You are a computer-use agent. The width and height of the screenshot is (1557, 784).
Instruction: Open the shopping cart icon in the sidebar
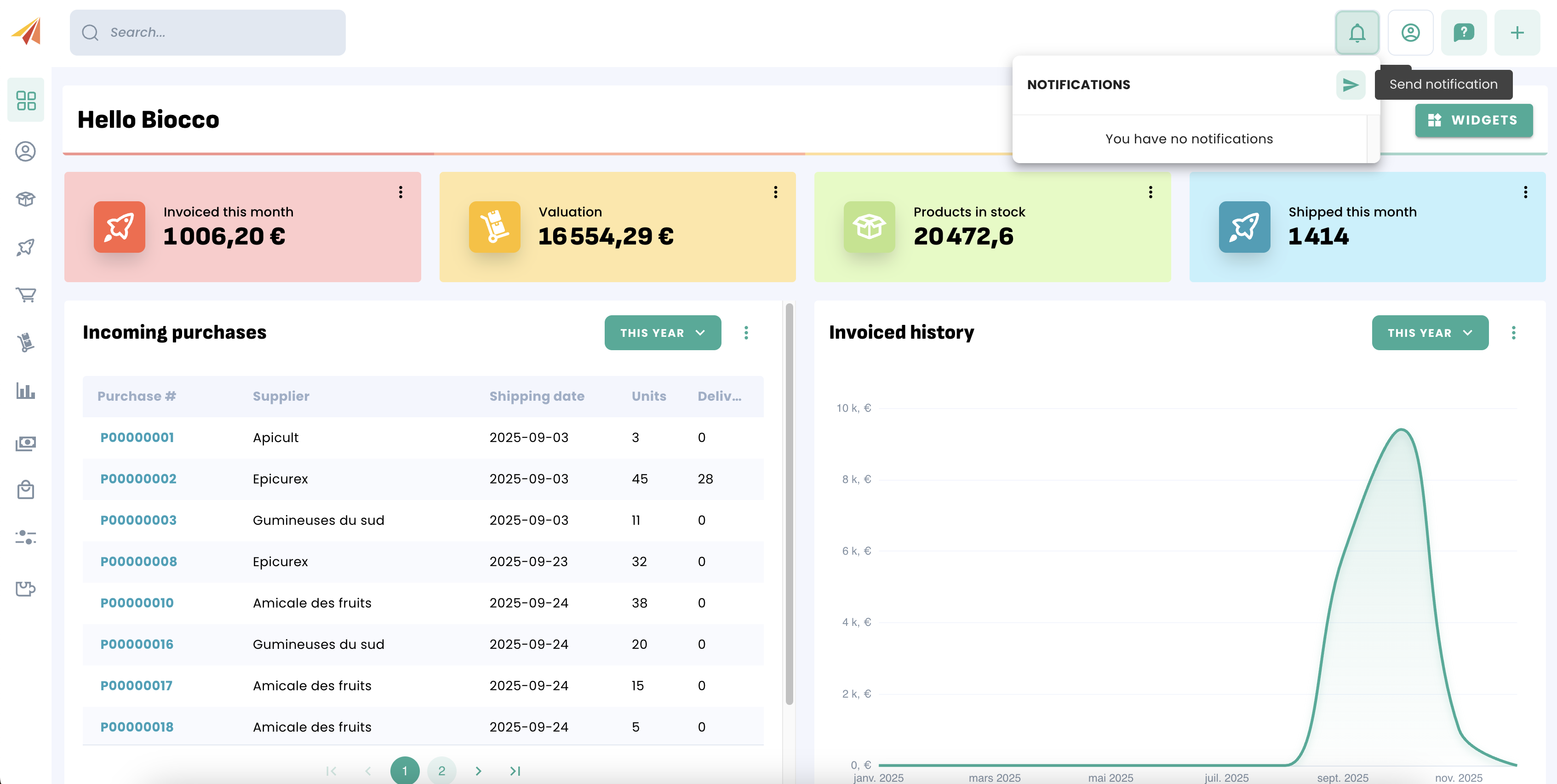pyautogui.click(x=26, y=295)
